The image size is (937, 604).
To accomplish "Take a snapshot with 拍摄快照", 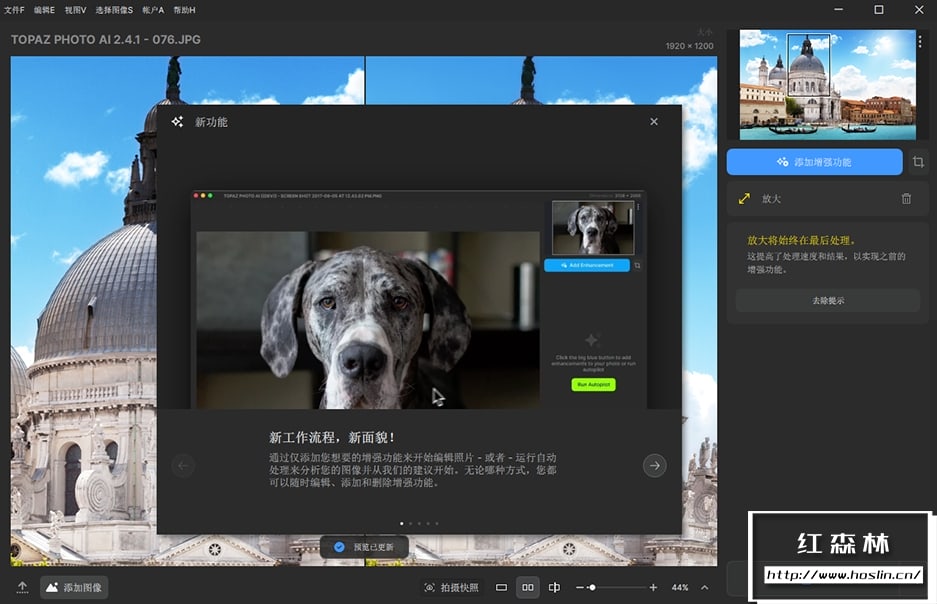I will pos(451,587).
